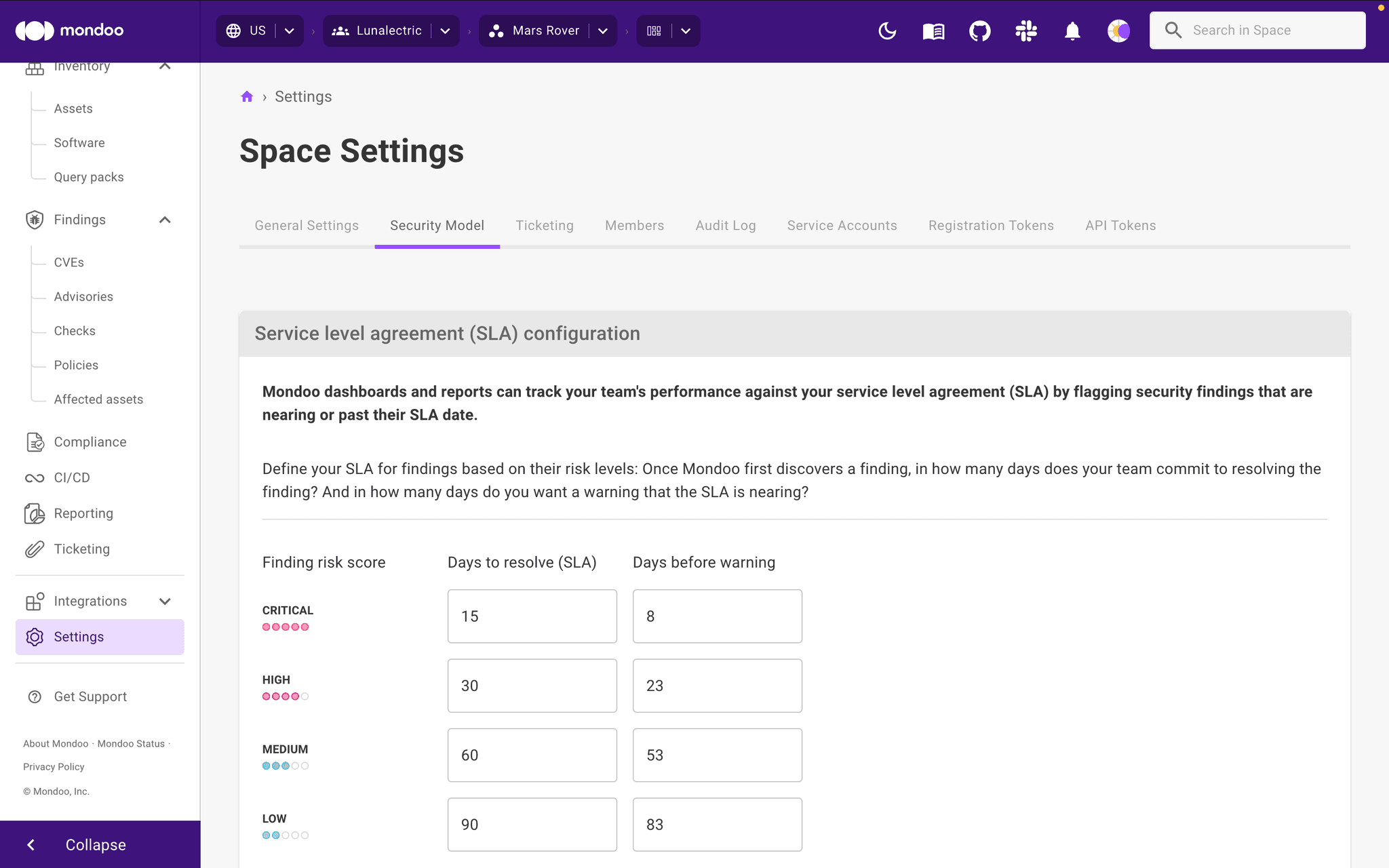
Task: Open the Privacy Policy link
Action: [54, 766]
